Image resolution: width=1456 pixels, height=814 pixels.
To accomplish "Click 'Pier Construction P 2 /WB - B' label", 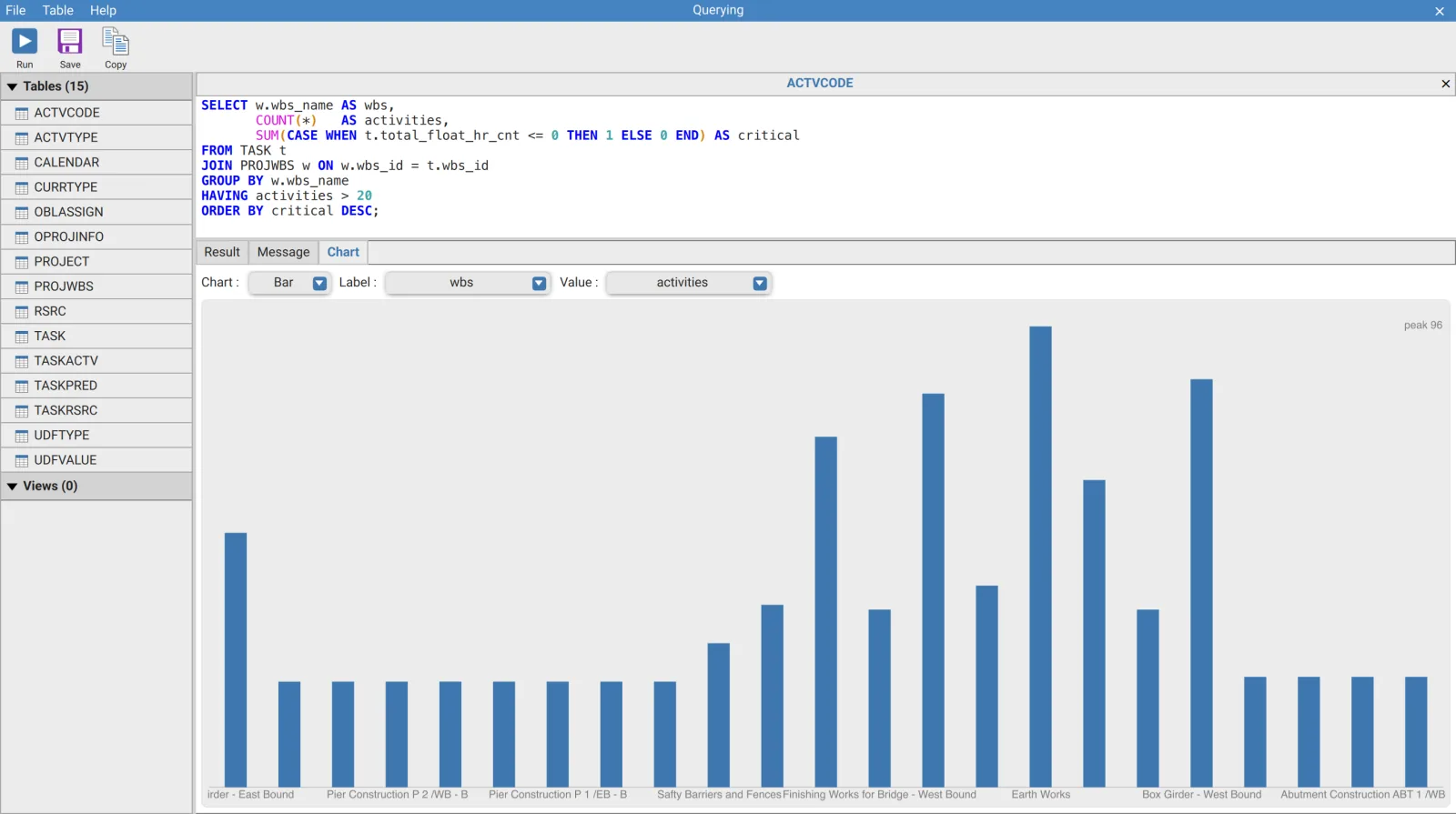I will pyautogui.click(x=397, y=795).
